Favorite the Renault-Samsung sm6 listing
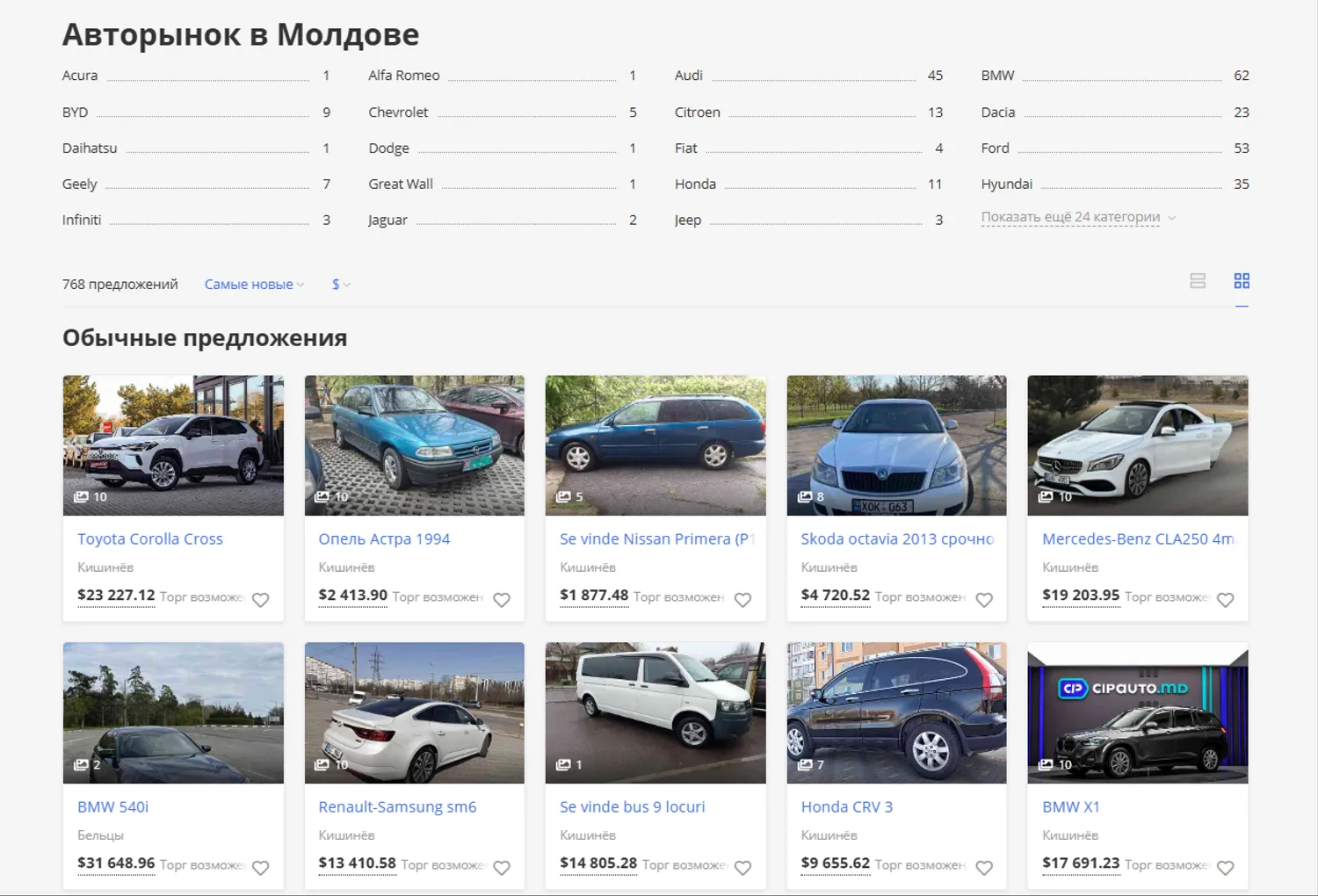The height and width of the screenshot is (896, 1318). tap(502, 868)
